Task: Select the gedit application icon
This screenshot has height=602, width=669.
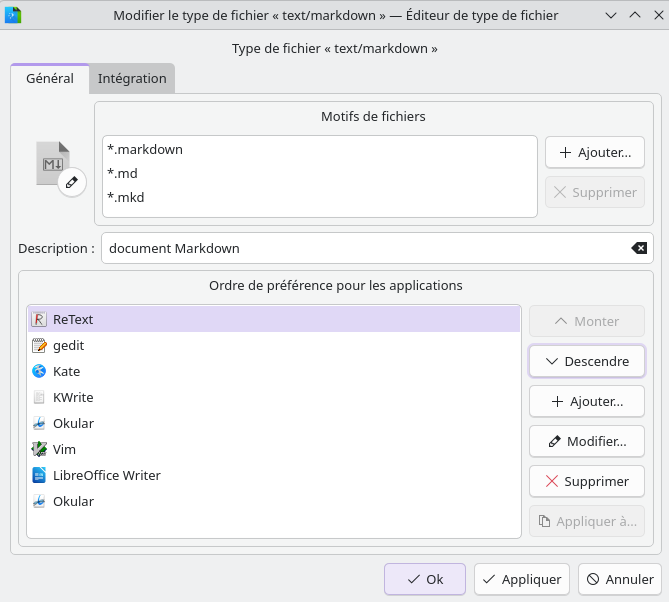Action: point(39,345)
